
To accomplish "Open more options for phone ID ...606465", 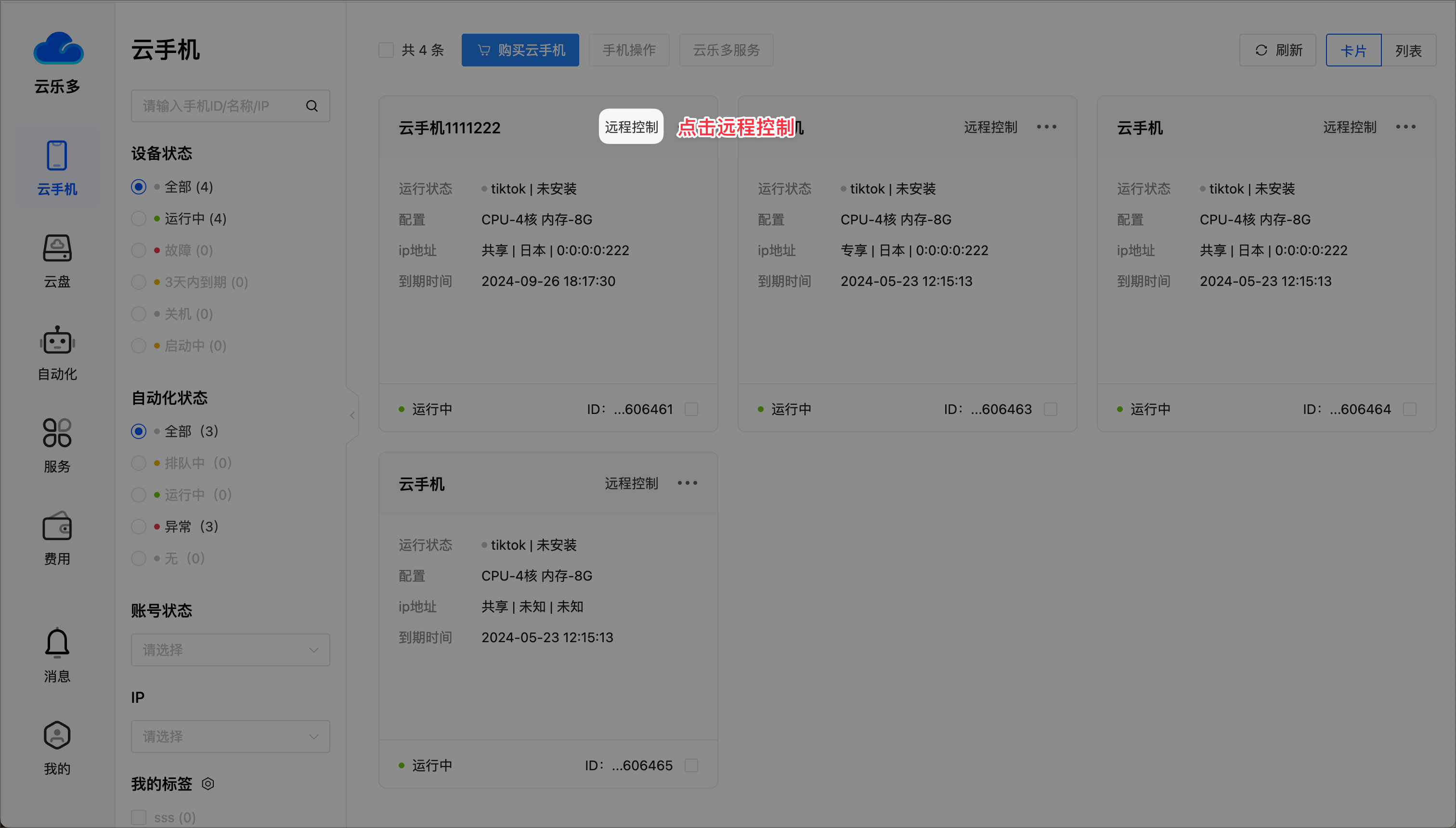I will tap(687, 483).
